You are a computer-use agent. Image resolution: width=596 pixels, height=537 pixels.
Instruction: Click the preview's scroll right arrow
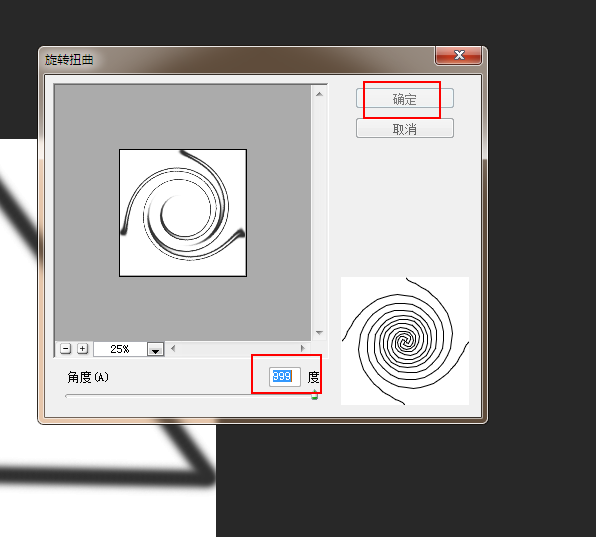[x=303, y=348]
